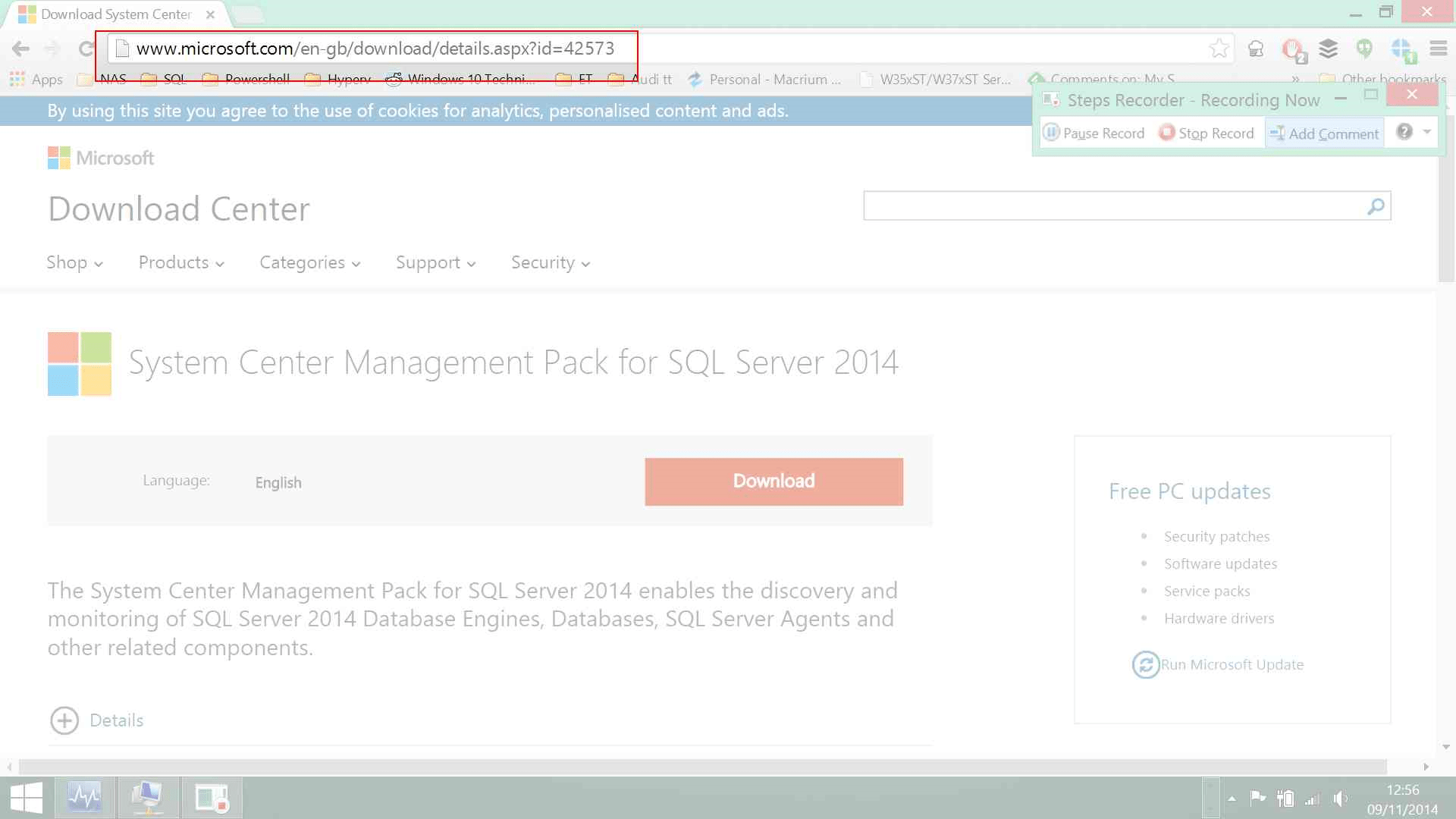
Task: Pause Record in Steps Recorder
Action: [x=1094, y=133]
